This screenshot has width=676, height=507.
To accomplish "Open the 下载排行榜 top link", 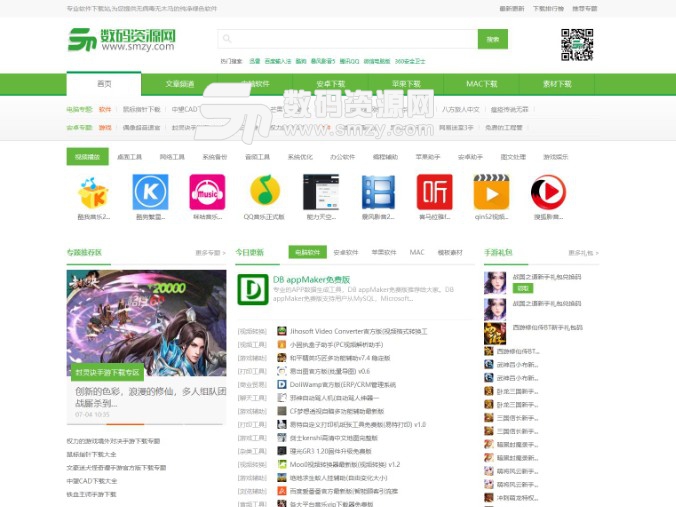I will click(x=548, y=9).
